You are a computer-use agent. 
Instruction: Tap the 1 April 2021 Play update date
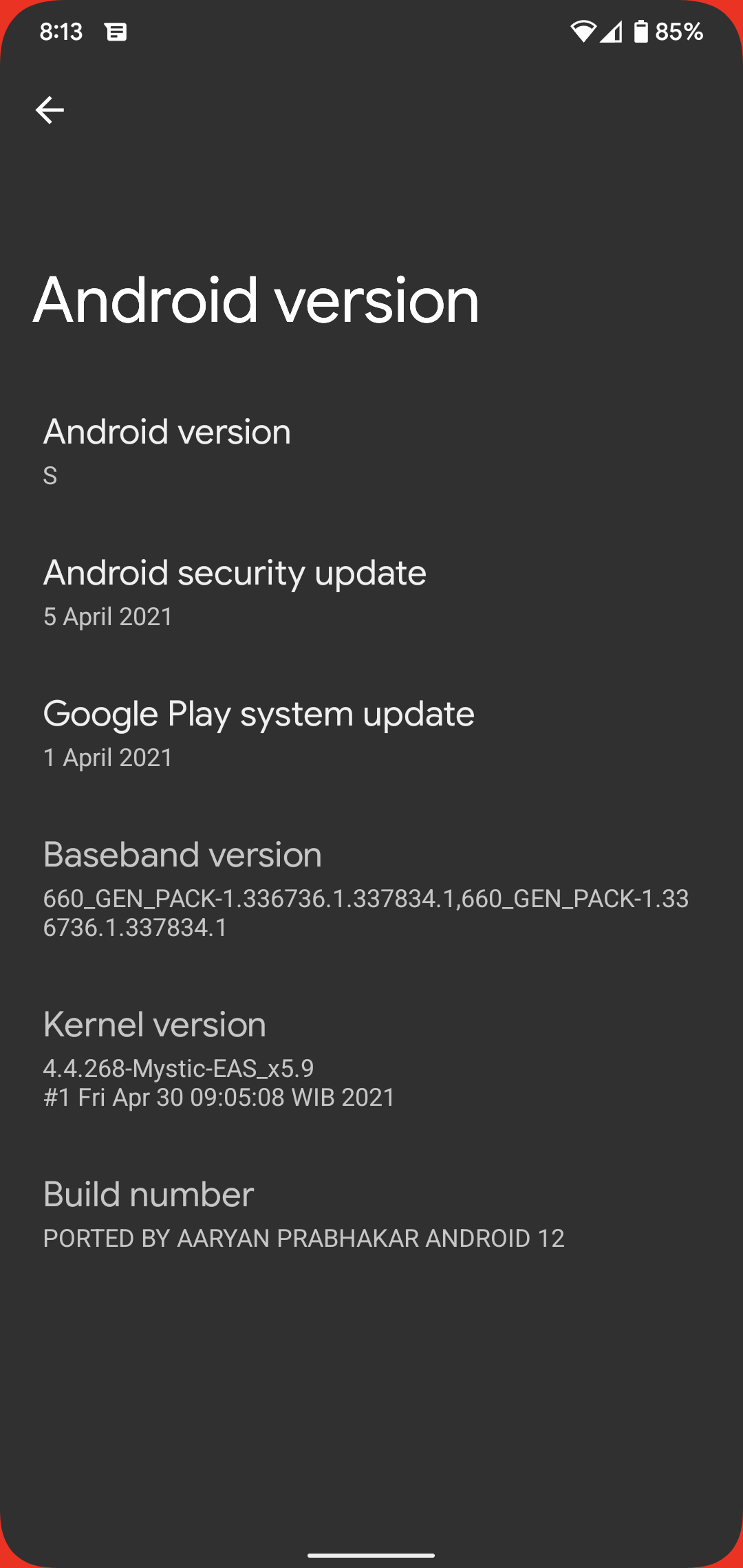point(108,757)
